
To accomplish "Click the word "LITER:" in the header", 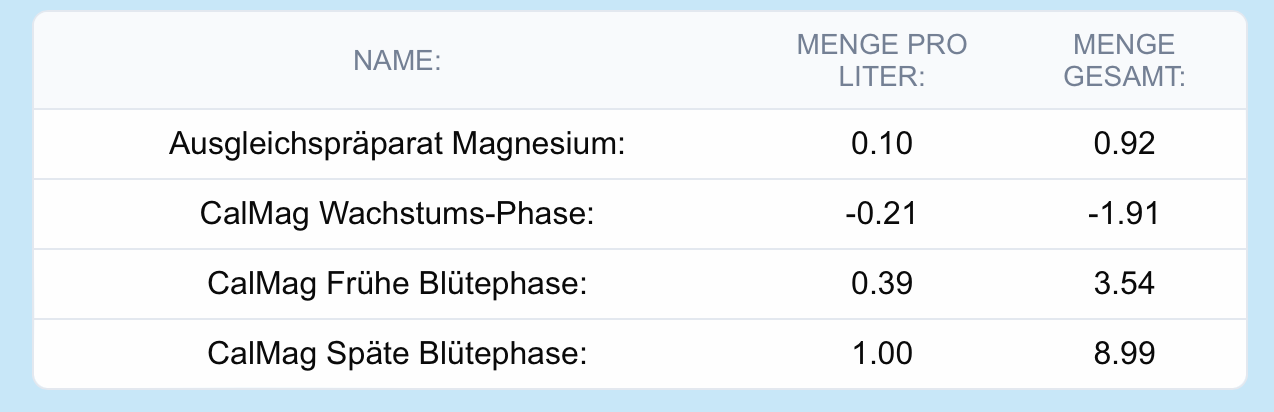I will 881,77.
